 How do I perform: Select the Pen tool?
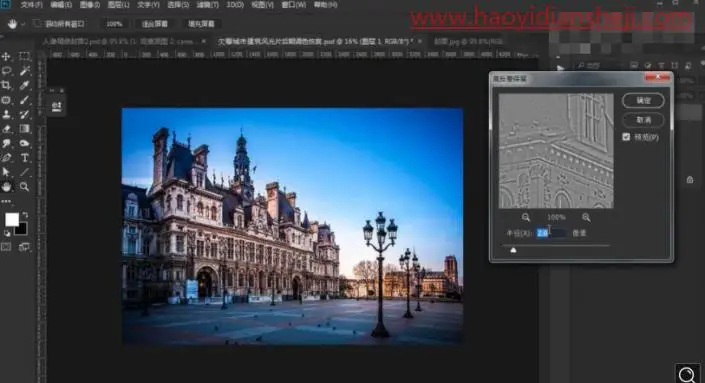point(6,157)
